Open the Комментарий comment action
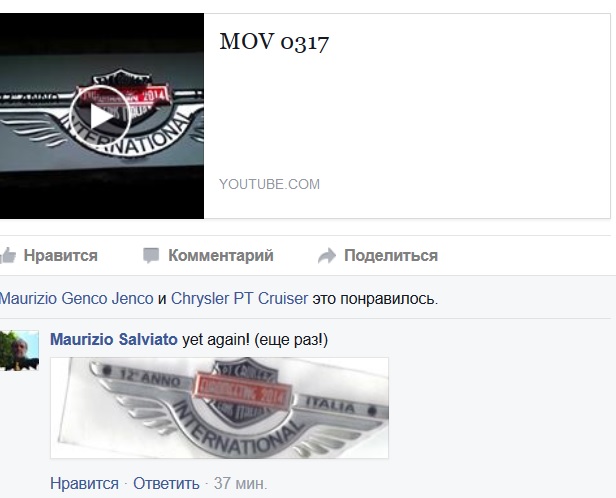This screenshot has height=498, width=616. (x=221, y=256)
